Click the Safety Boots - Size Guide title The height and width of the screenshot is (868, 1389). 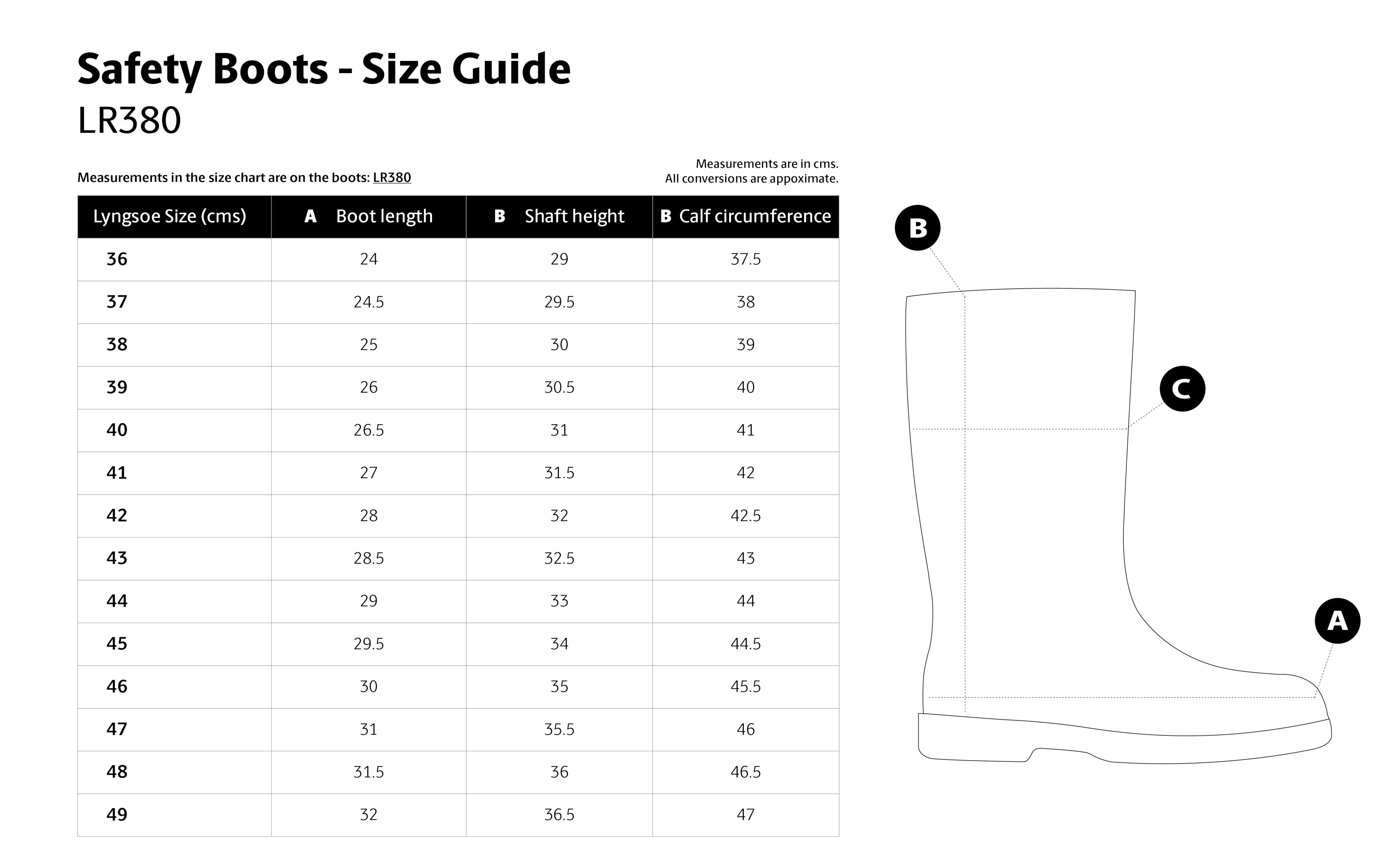point(324,69)
